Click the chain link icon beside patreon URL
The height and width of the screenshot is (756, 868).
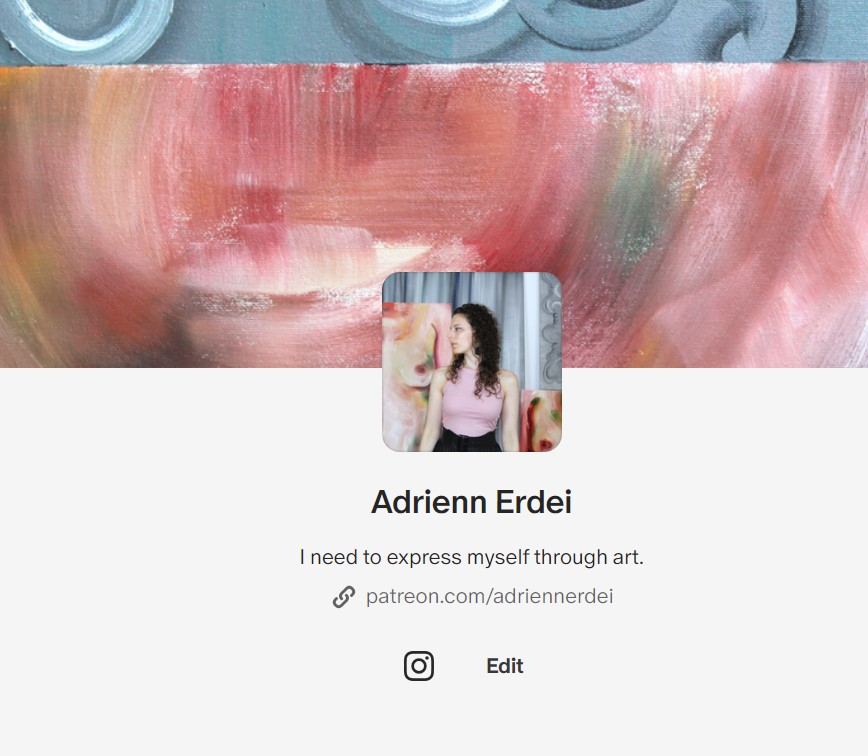pyautogui.click(x=344, y=597)
